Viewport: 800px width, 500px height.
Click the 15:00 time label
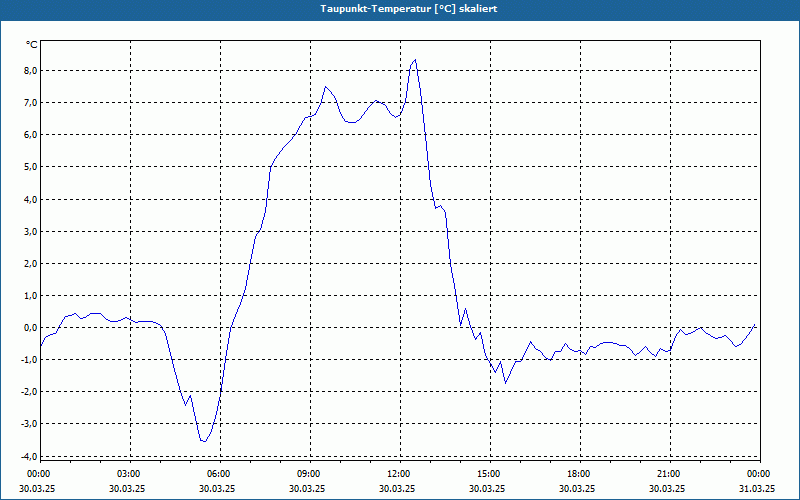click(489, 474)
